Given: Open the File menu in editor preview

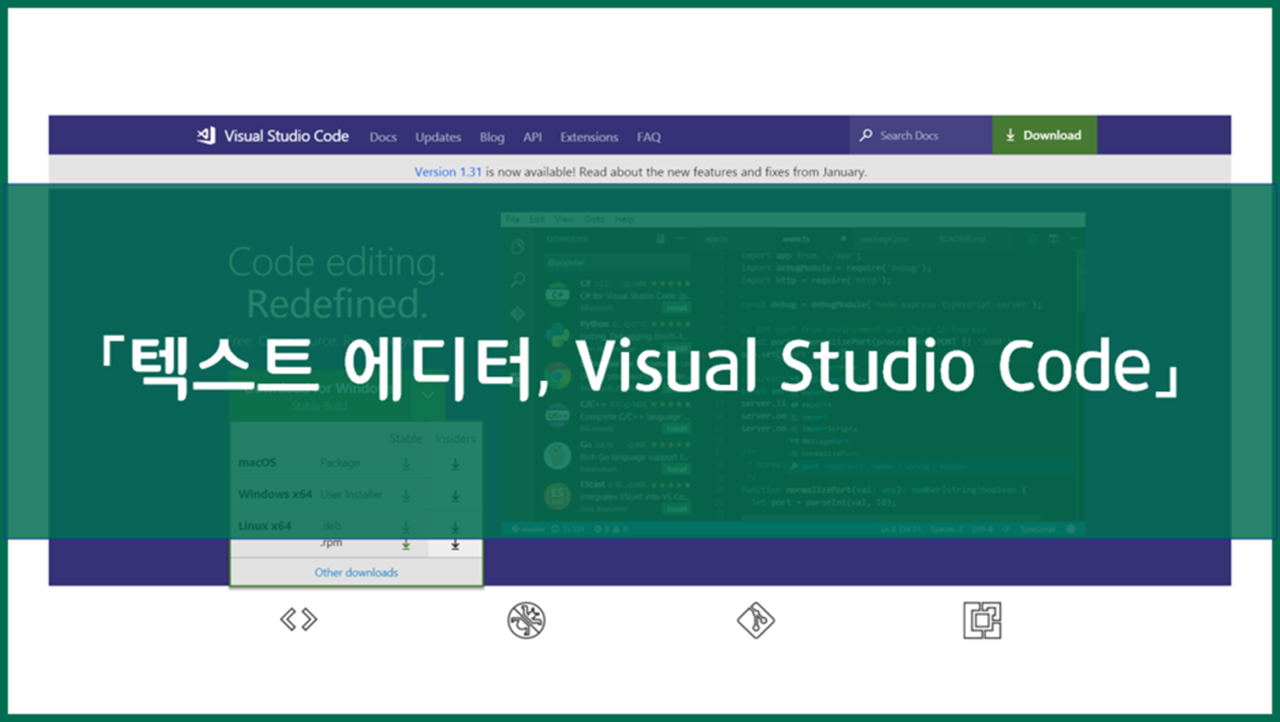Looking at the screenshot, I should 513,219.
